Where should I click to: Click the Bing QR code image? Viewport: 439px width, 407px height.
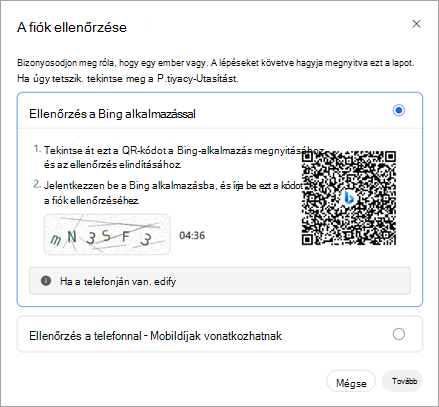(349, 198)
